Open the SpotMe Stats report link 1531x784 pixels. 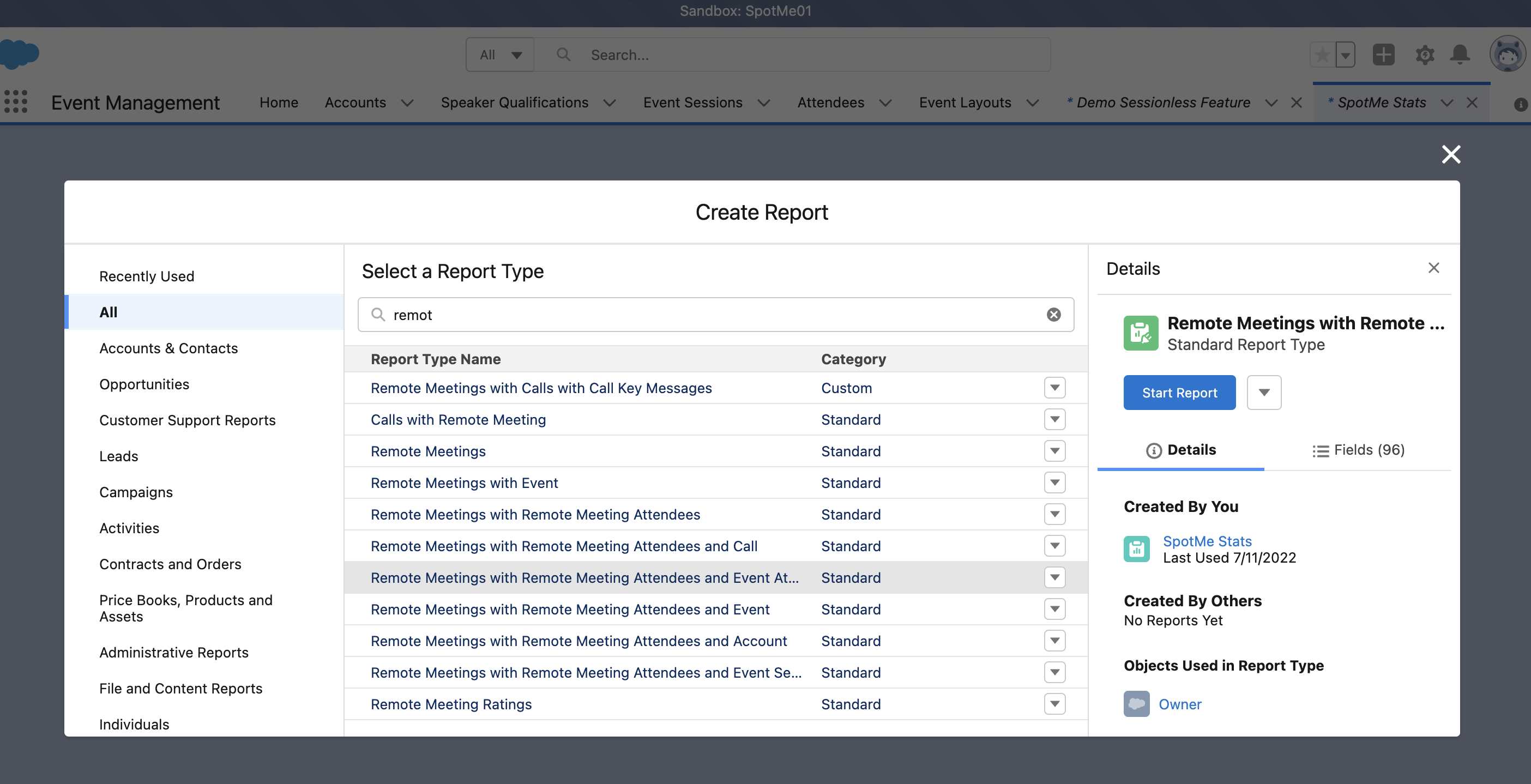[1207, 541]
